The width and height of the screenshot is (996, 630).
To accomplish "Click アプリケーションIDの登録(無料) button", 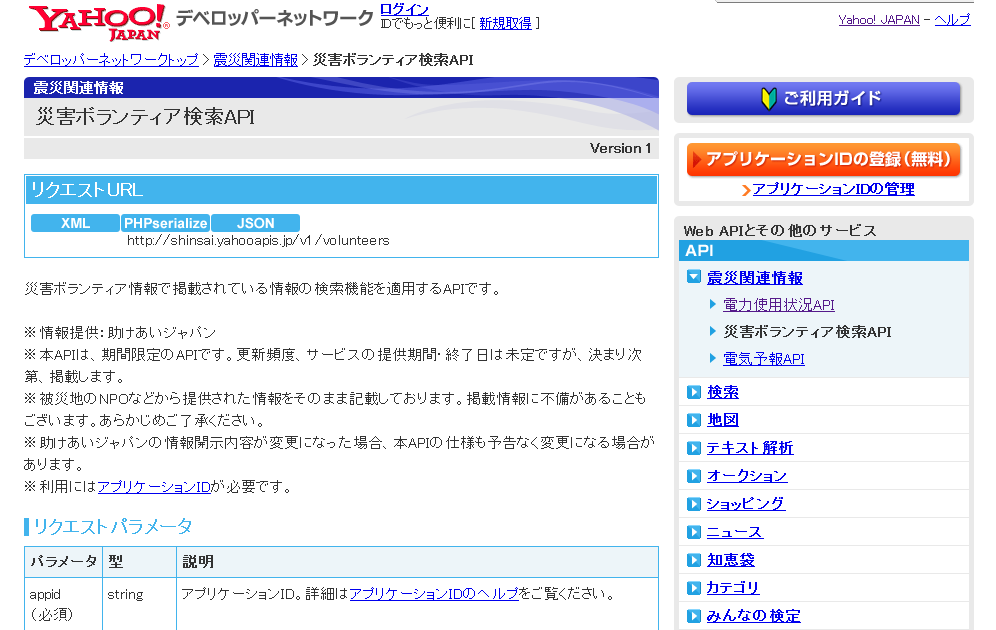I will pos(823,159).
